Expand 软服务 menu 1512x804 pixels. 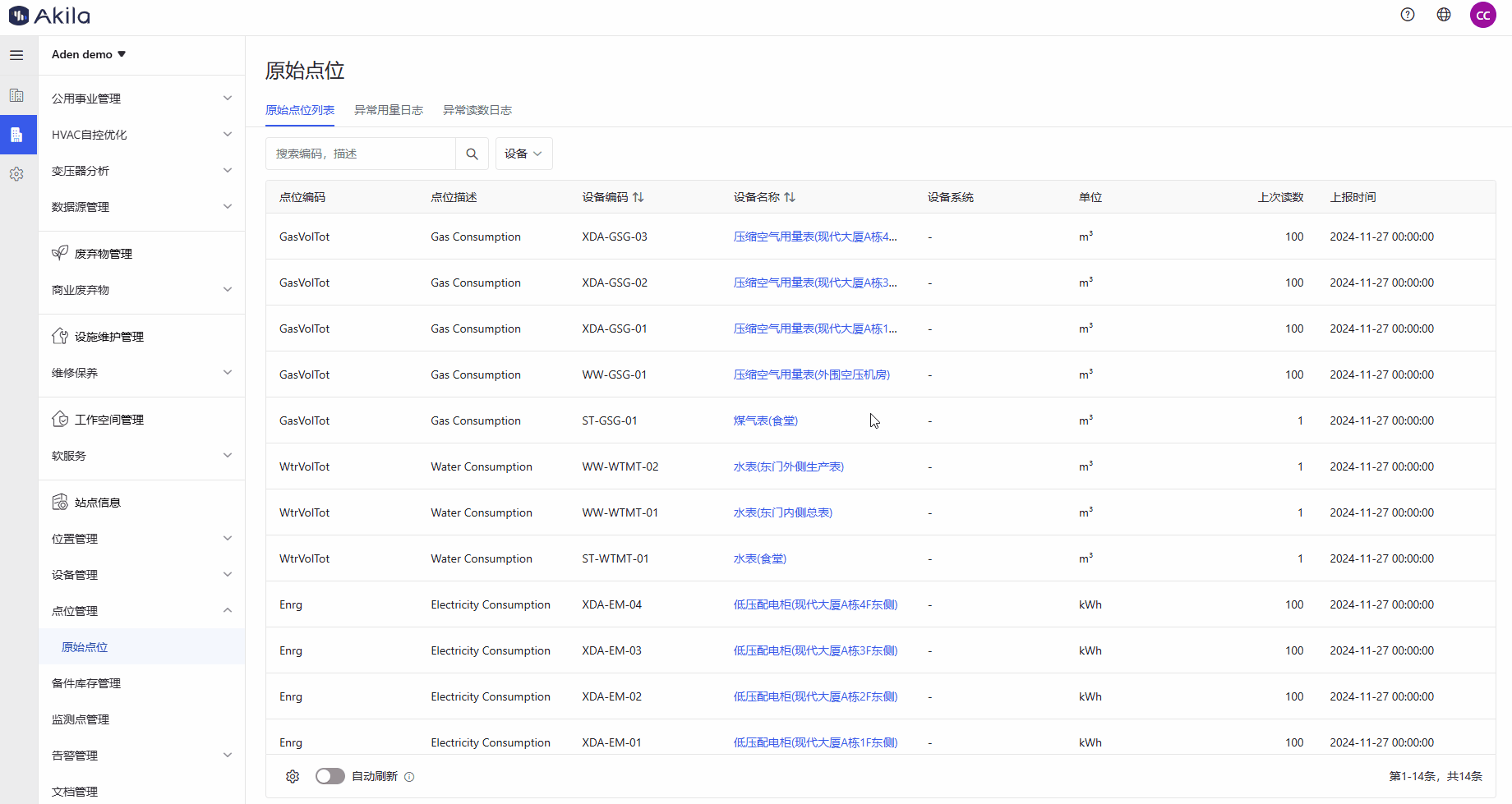point(141,456)
